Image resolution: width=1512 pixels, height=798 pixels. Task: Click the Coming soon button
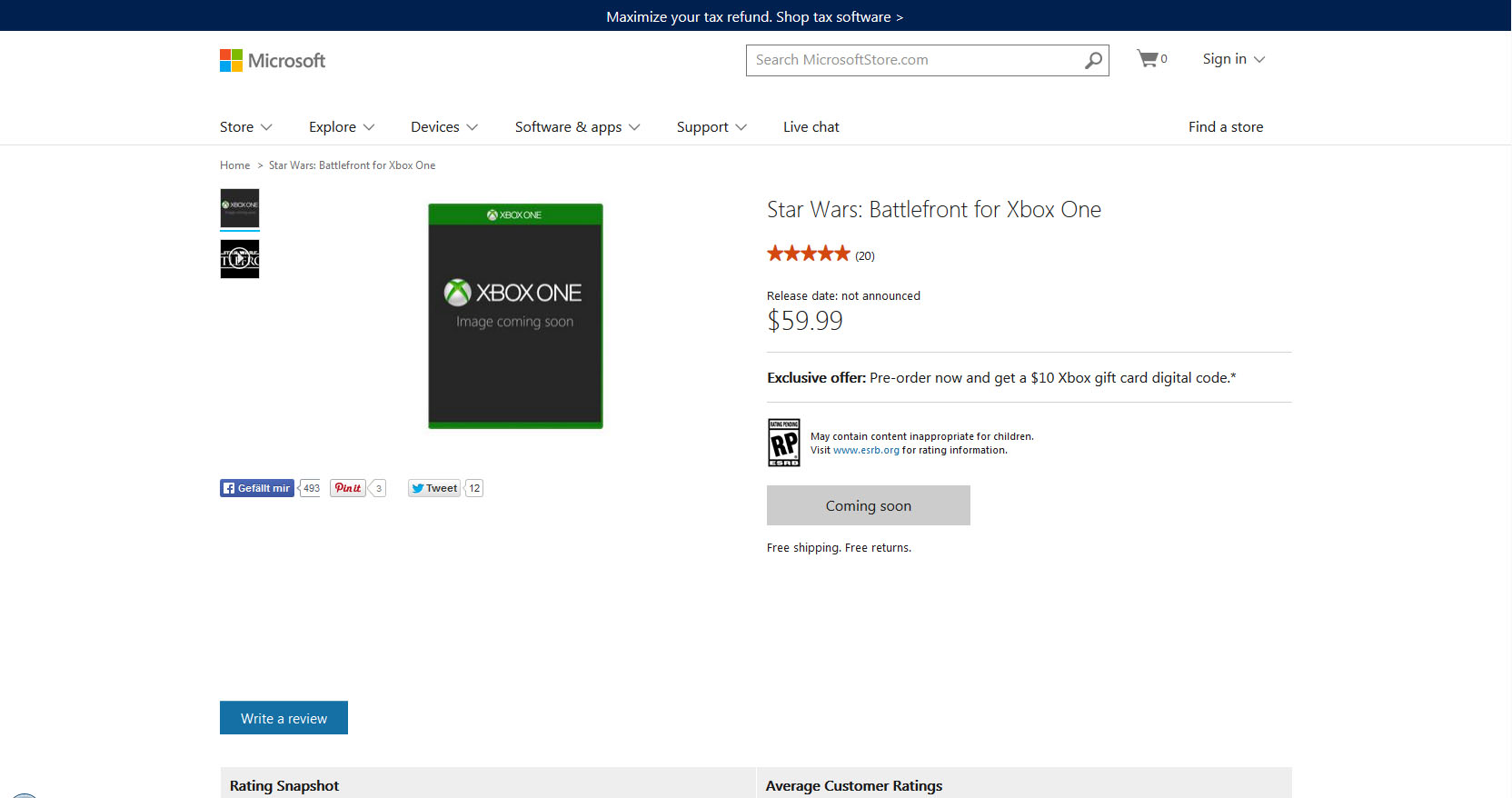tap(869, 505)
